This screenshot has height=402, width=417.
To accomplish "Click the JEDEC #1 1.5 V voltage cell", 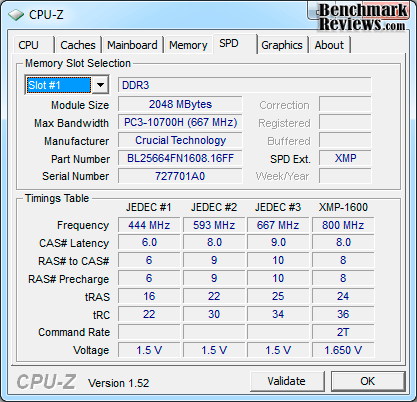I will (x=149, y=350).
